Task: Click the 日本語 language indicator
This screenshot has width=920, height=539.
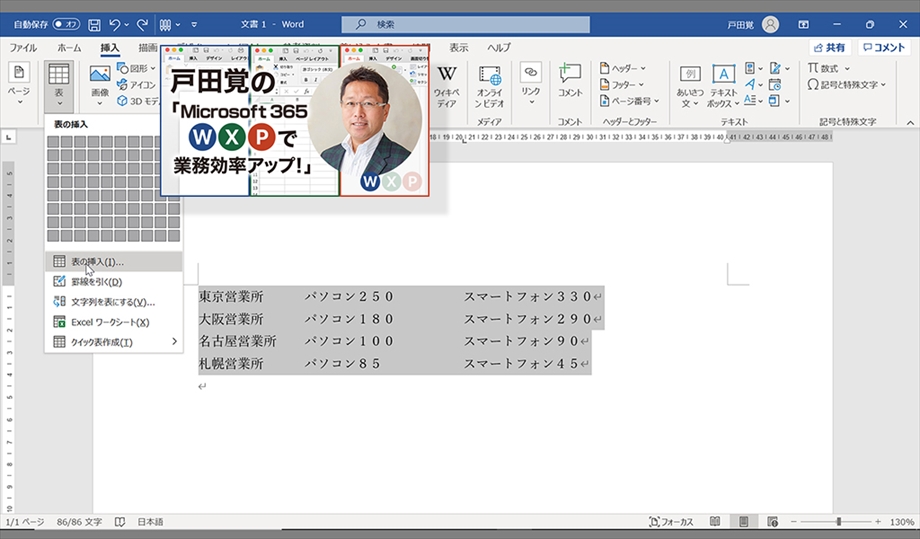Action: [x=151, y=521]
